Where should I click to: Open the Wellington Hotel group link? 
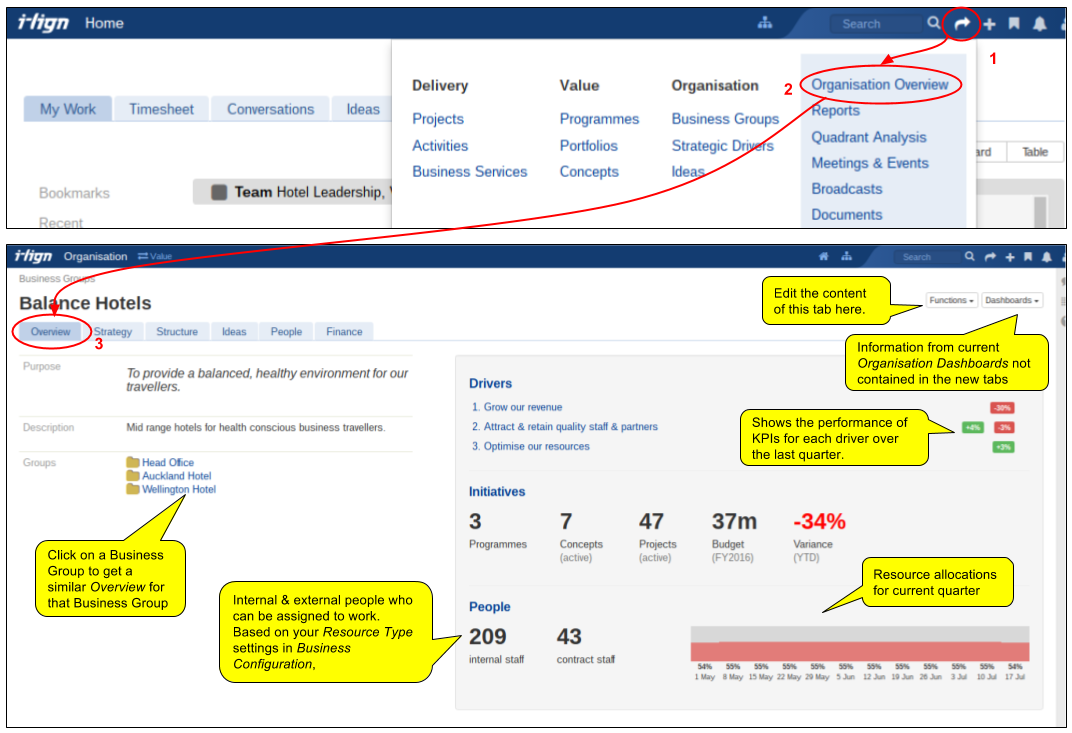pyautogui.click(x=178, y=490)
